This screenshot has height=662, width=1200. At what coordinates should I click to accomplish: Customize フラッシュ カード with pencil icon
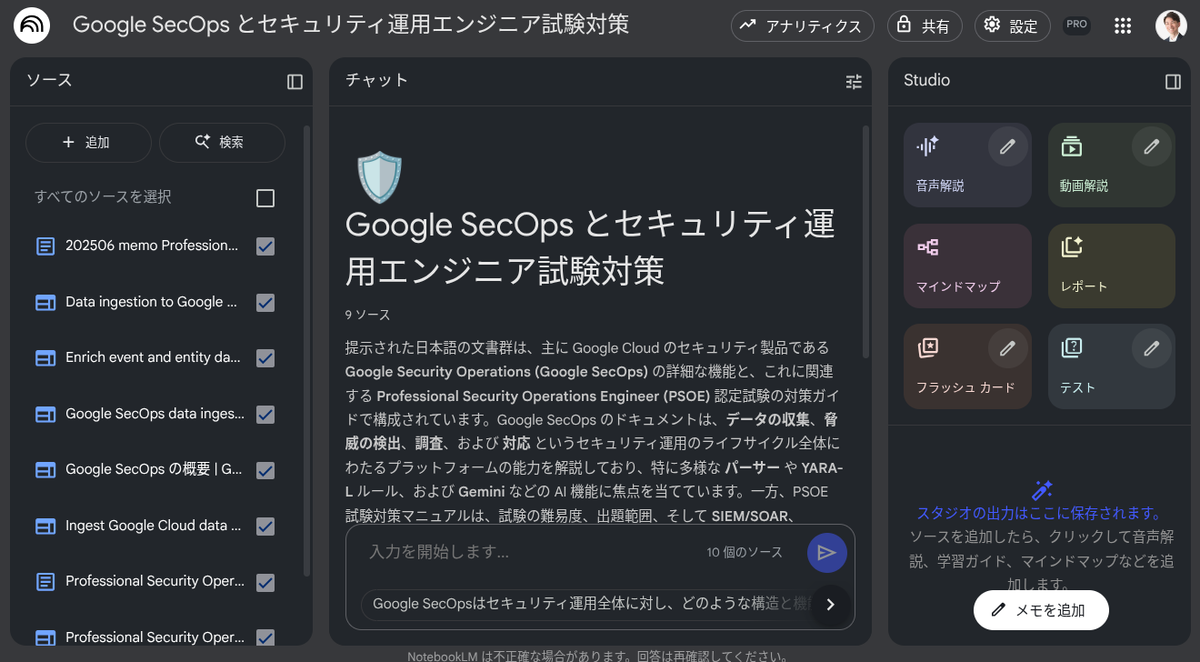coord(1007,348)
